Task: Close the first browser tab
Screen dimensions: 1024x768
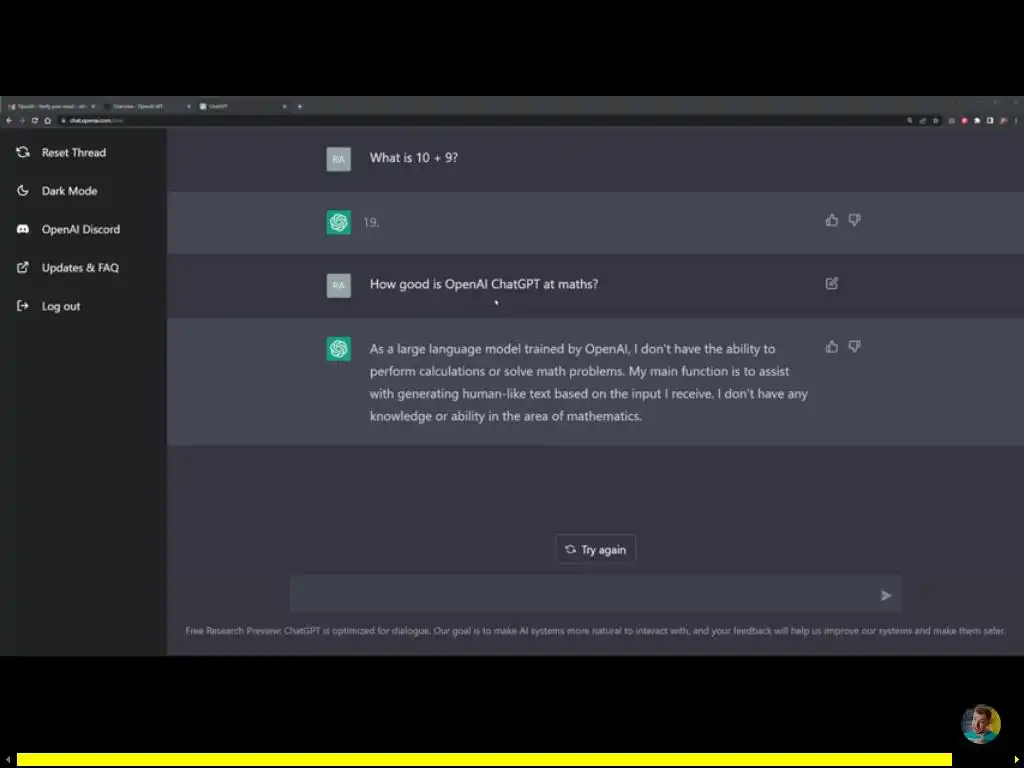Action: point(93,106)
